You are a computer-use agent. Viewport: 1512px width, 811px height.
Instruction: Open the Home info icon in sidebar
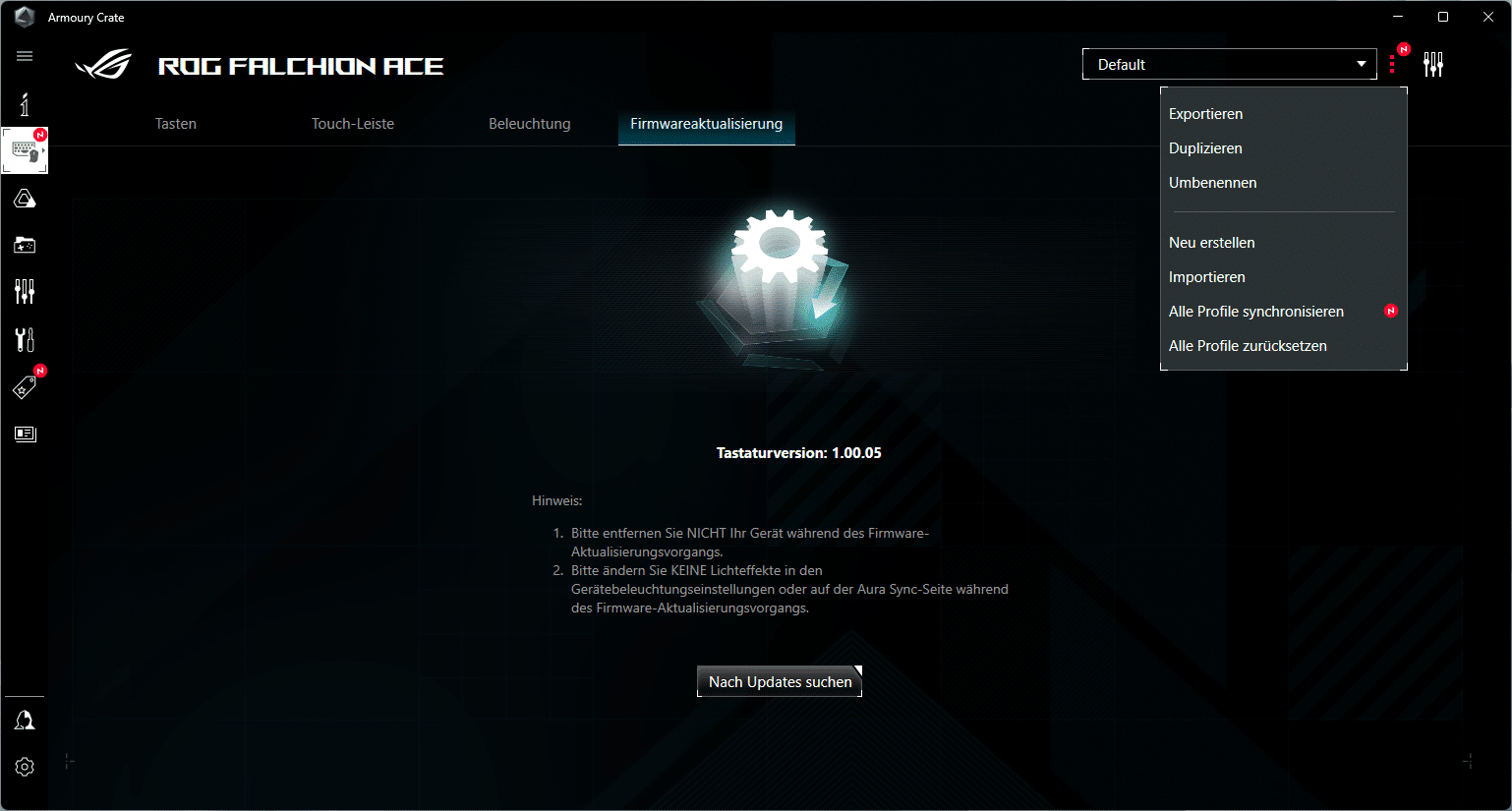point(25,103)
